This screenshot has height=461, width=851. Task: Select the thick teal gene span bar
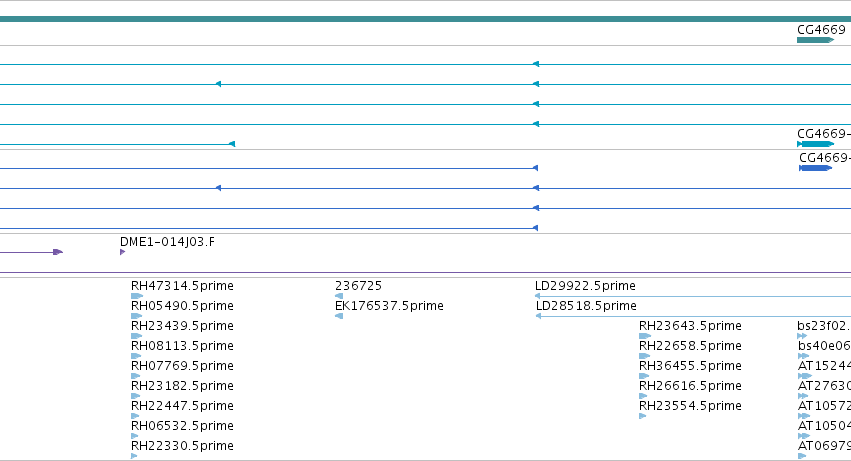(426, 19)
